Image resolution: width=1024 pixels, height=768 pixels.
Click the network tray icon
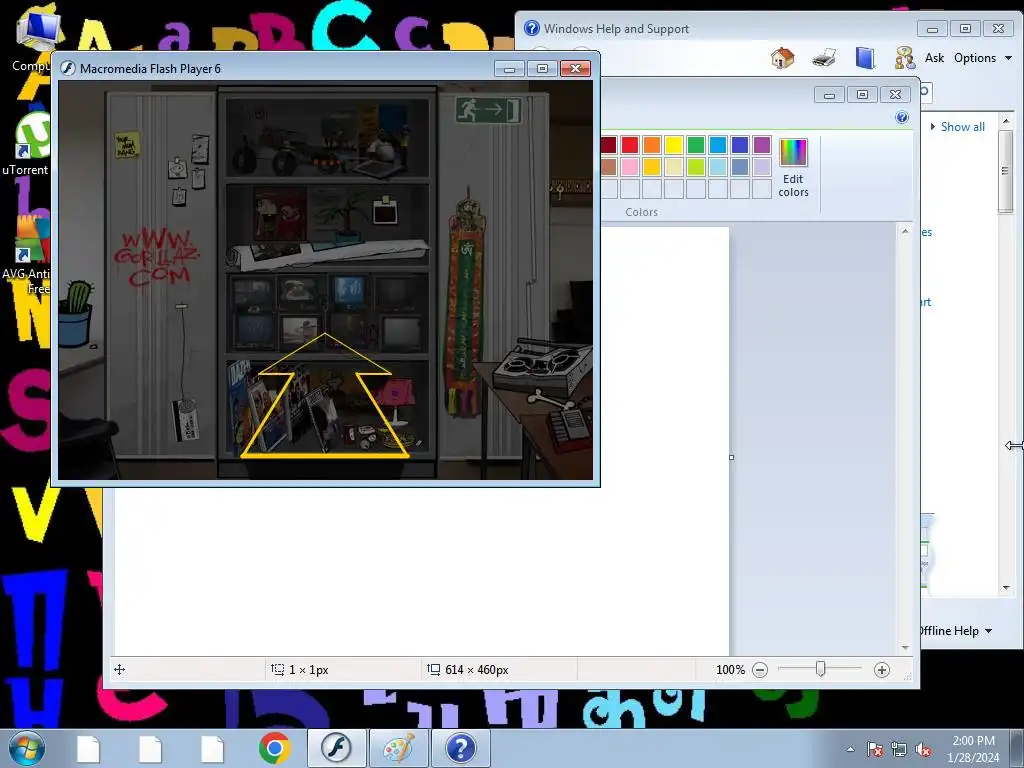coord(899,749)
